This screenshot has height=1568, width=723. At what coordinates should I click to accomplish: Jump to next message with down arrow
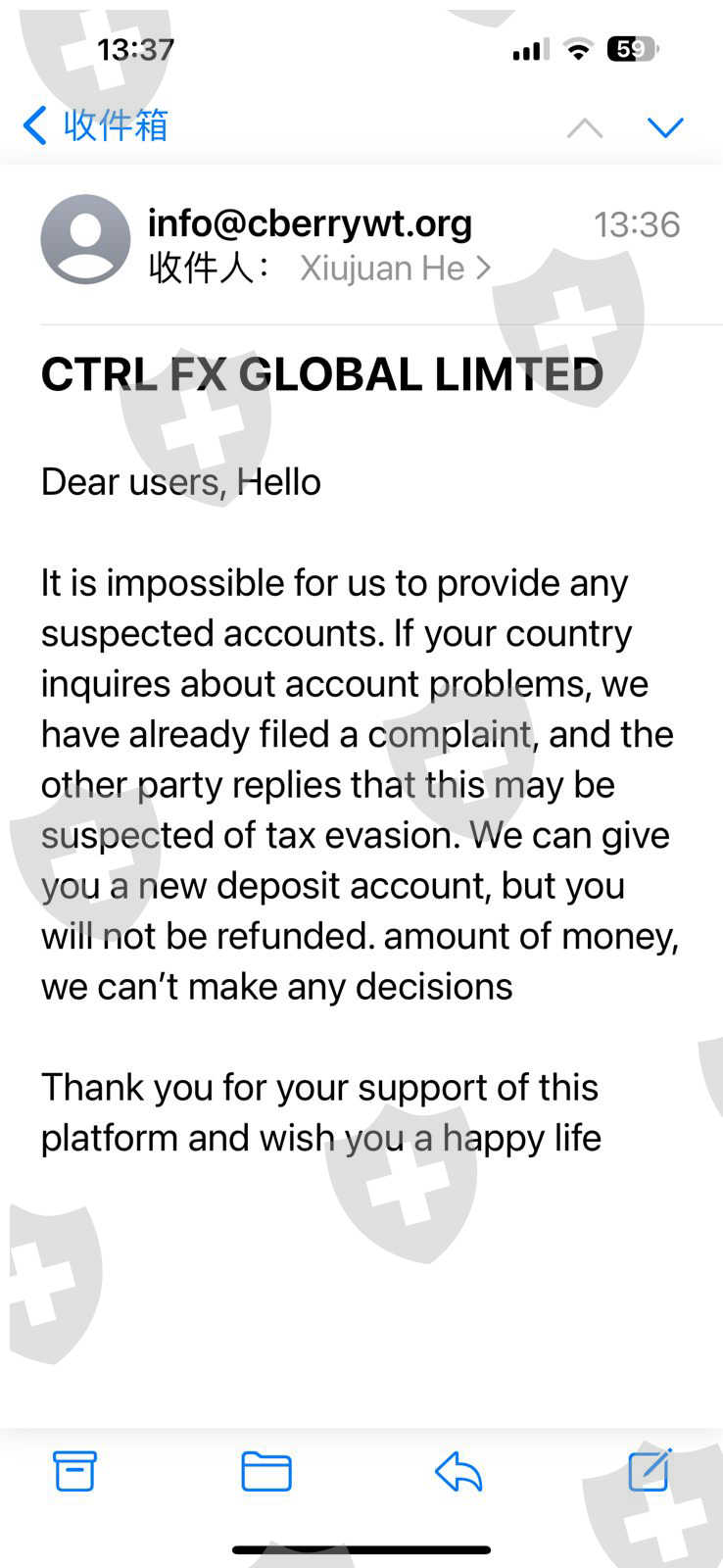(665, 127)
